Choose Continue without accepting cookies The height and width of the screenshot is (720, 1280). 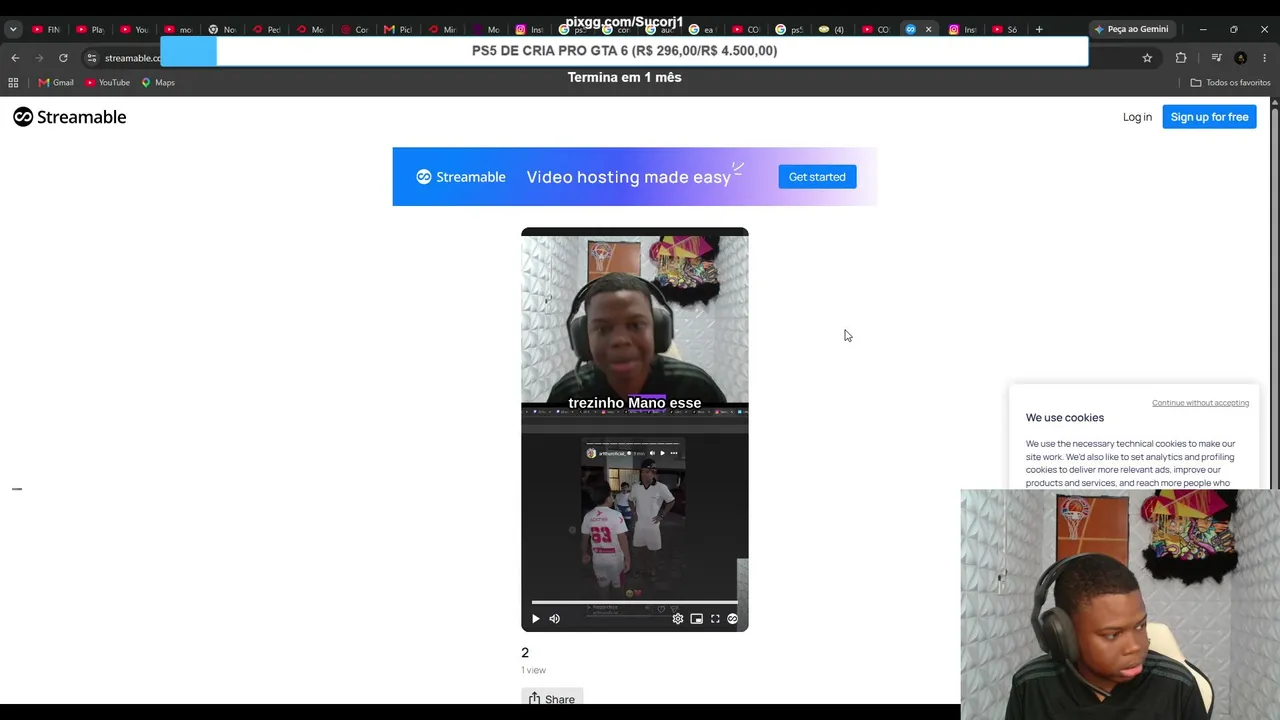coord(1200,403)
